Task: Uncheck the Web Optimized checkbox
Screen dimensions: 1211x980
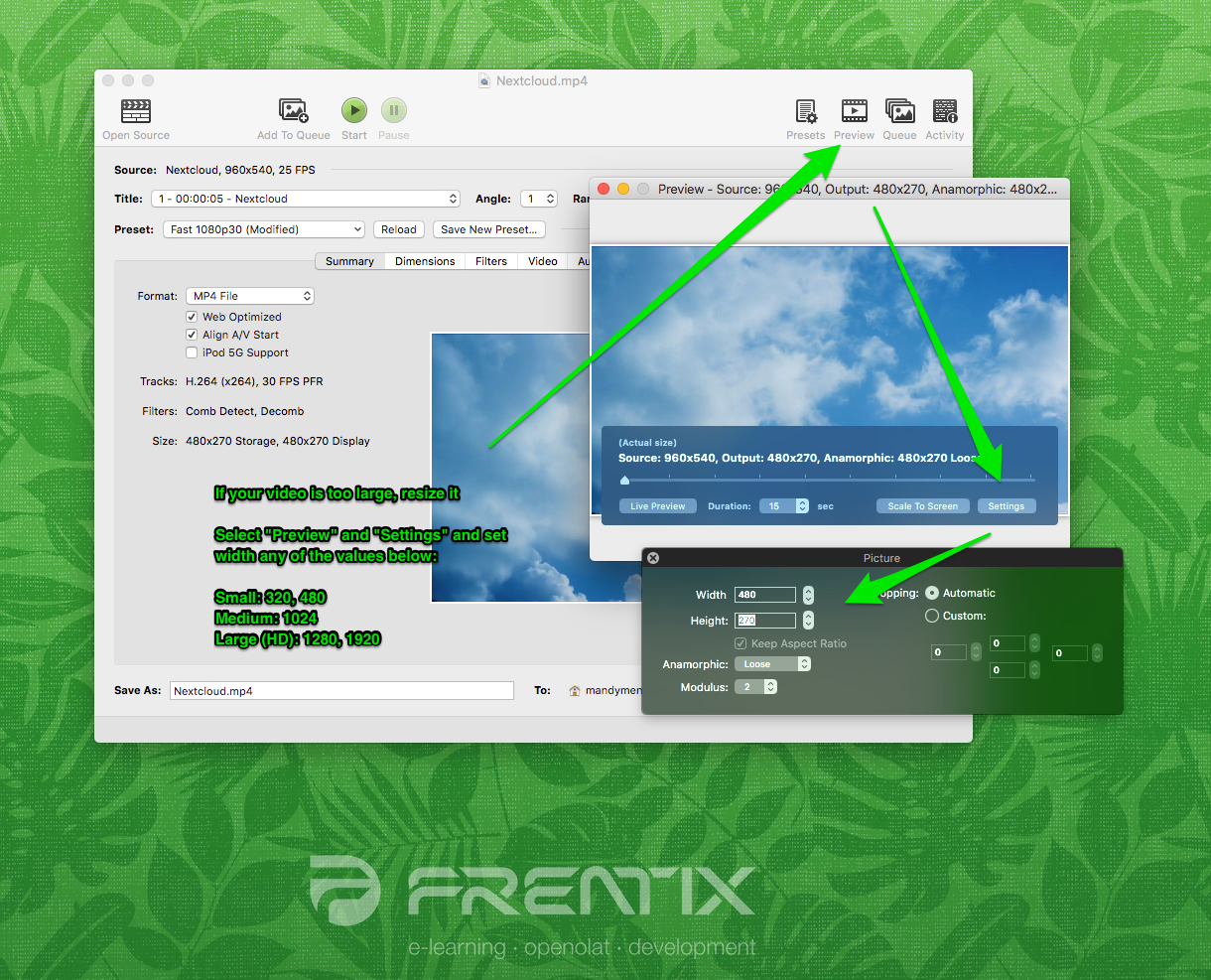Action: (193, 317)
